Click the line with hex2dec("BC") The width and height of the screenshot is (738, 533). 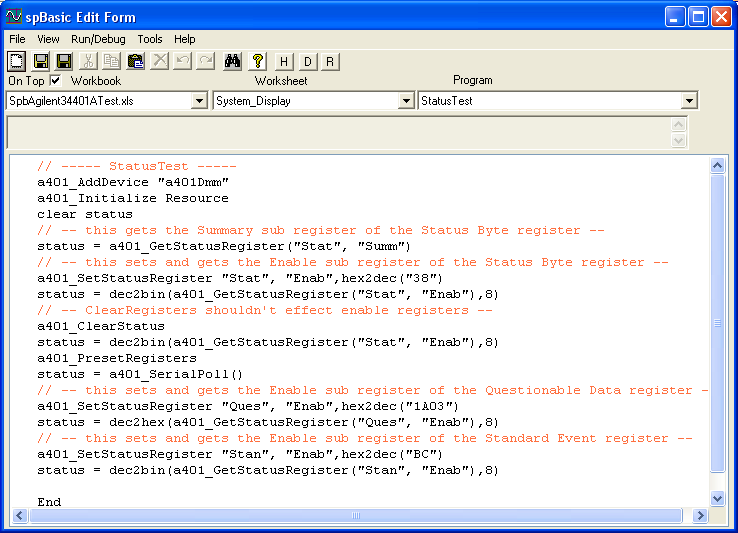tap(240, 454)
